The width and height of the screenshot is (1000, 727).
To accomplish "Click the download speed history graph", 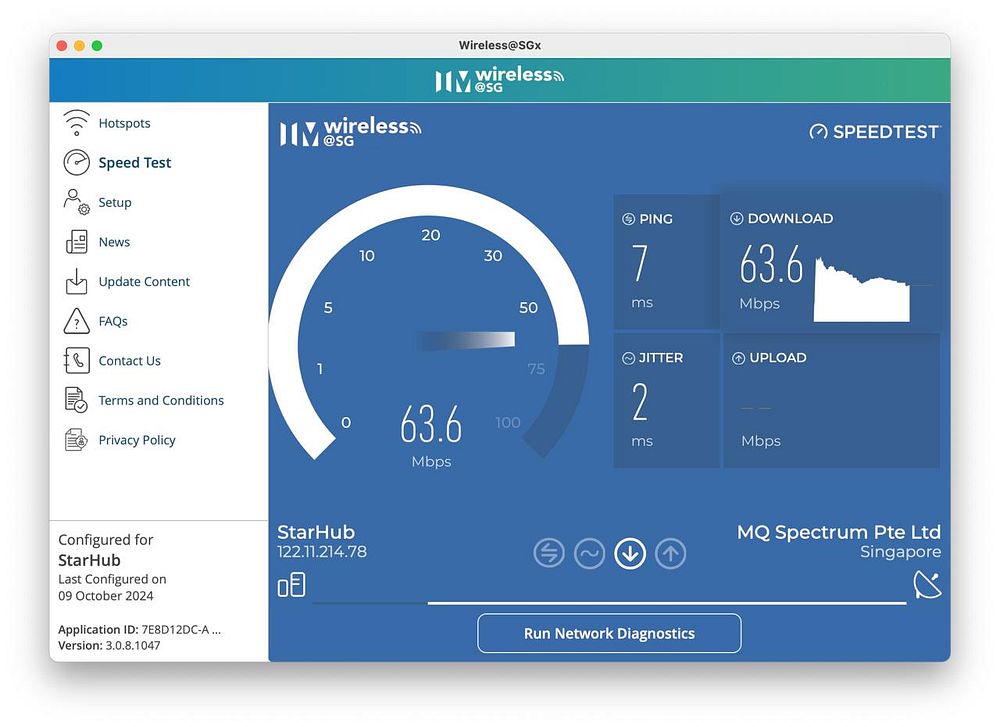I will click(862, 290).
